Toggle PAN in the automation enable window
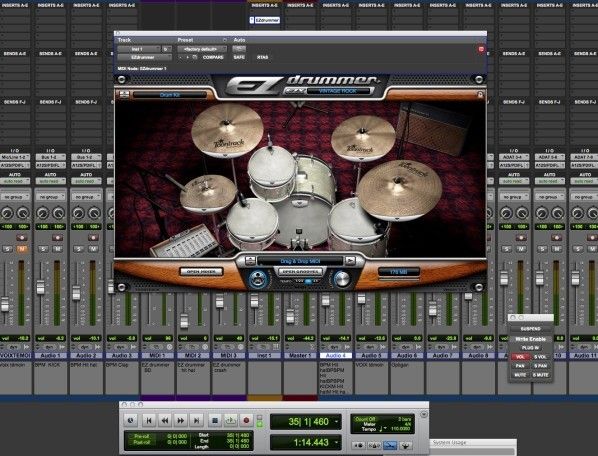 click(x=520, y=366)
